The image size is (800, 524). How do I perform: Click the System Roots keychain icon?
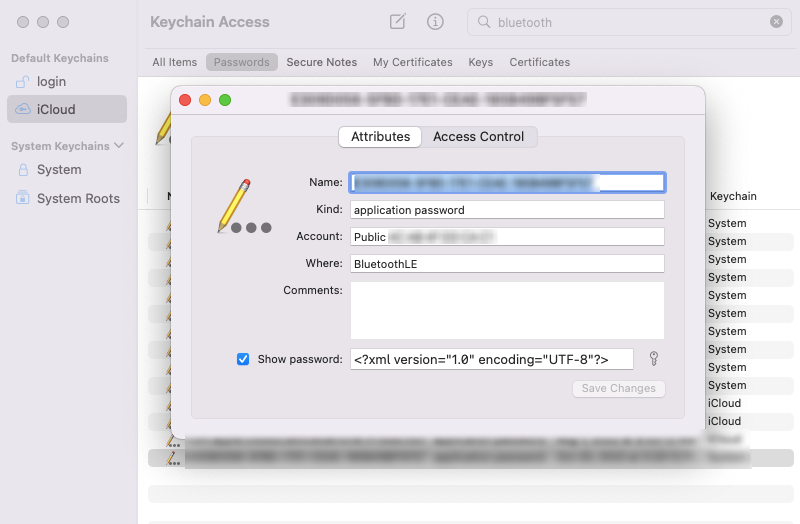pos(22,198)
